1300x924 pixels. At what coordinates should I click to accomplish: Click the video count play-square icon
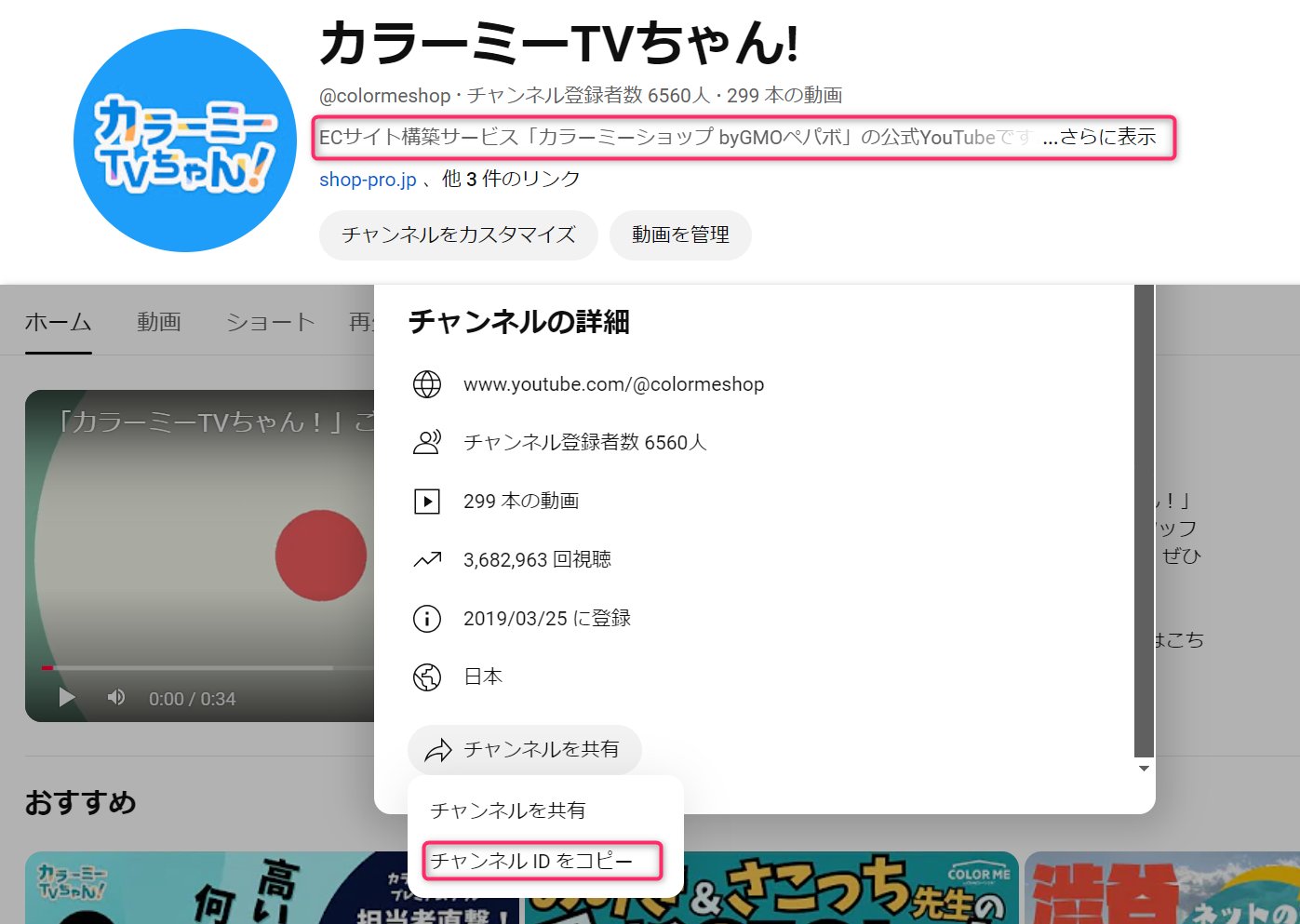(427, 502)
